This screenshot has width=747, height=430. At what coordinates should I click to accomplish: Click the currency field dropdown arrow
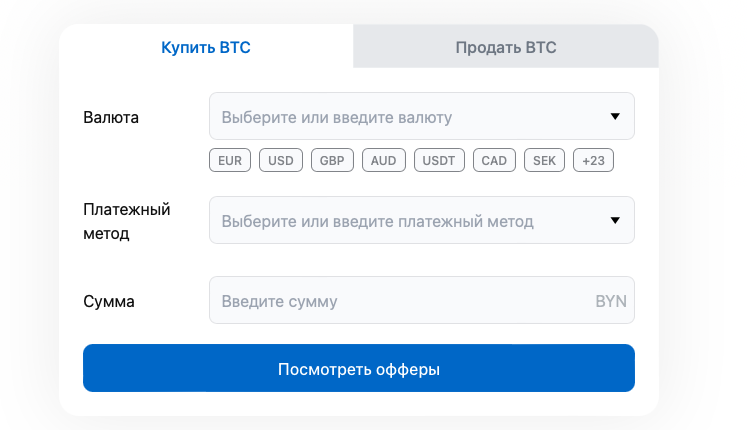point(615,117)
